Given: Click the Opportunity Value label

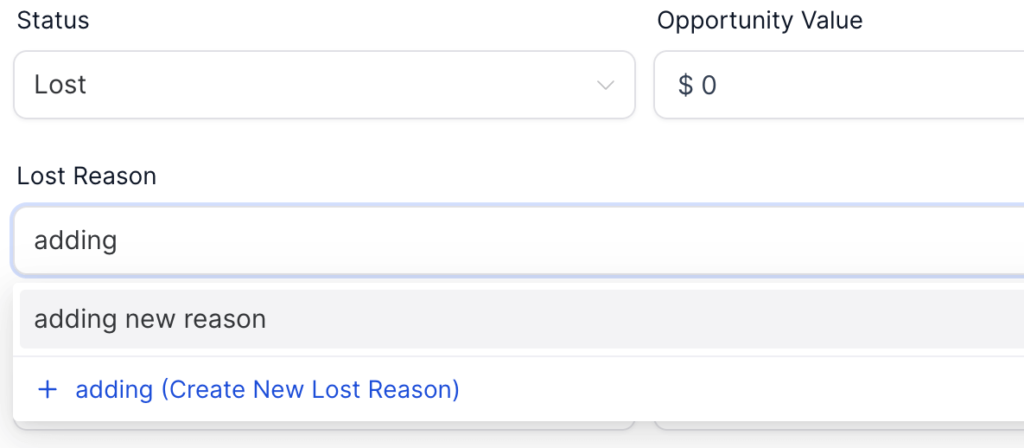Looking at the screenshot, I should click(x=759, y=21).
